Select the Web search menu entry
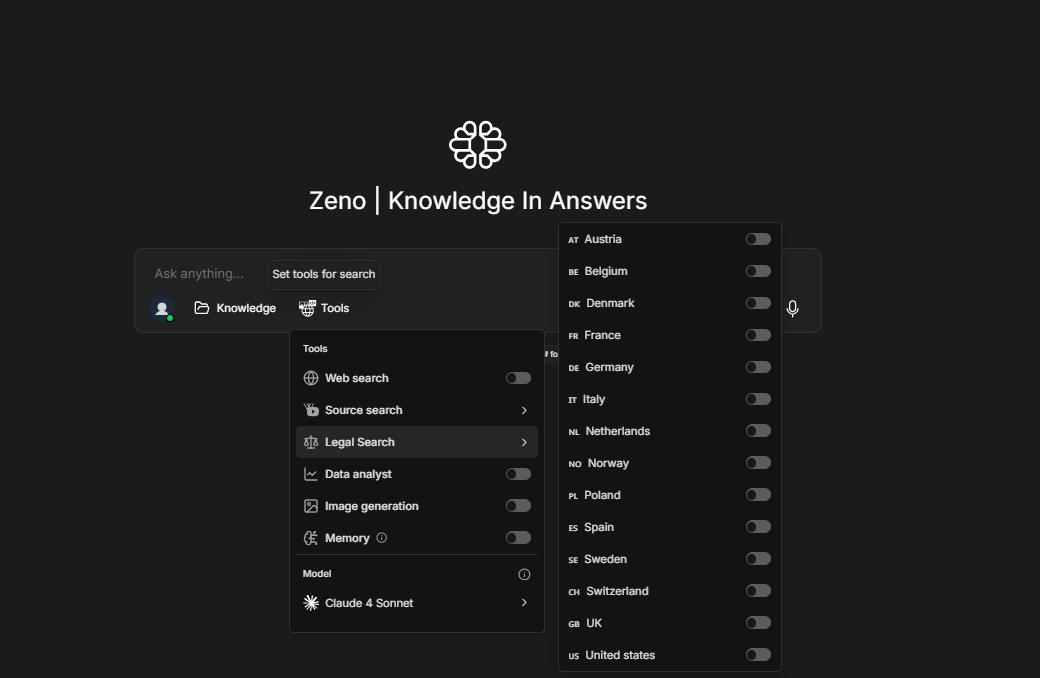This screenshot has width=1040, height=678. click(417, 378)
